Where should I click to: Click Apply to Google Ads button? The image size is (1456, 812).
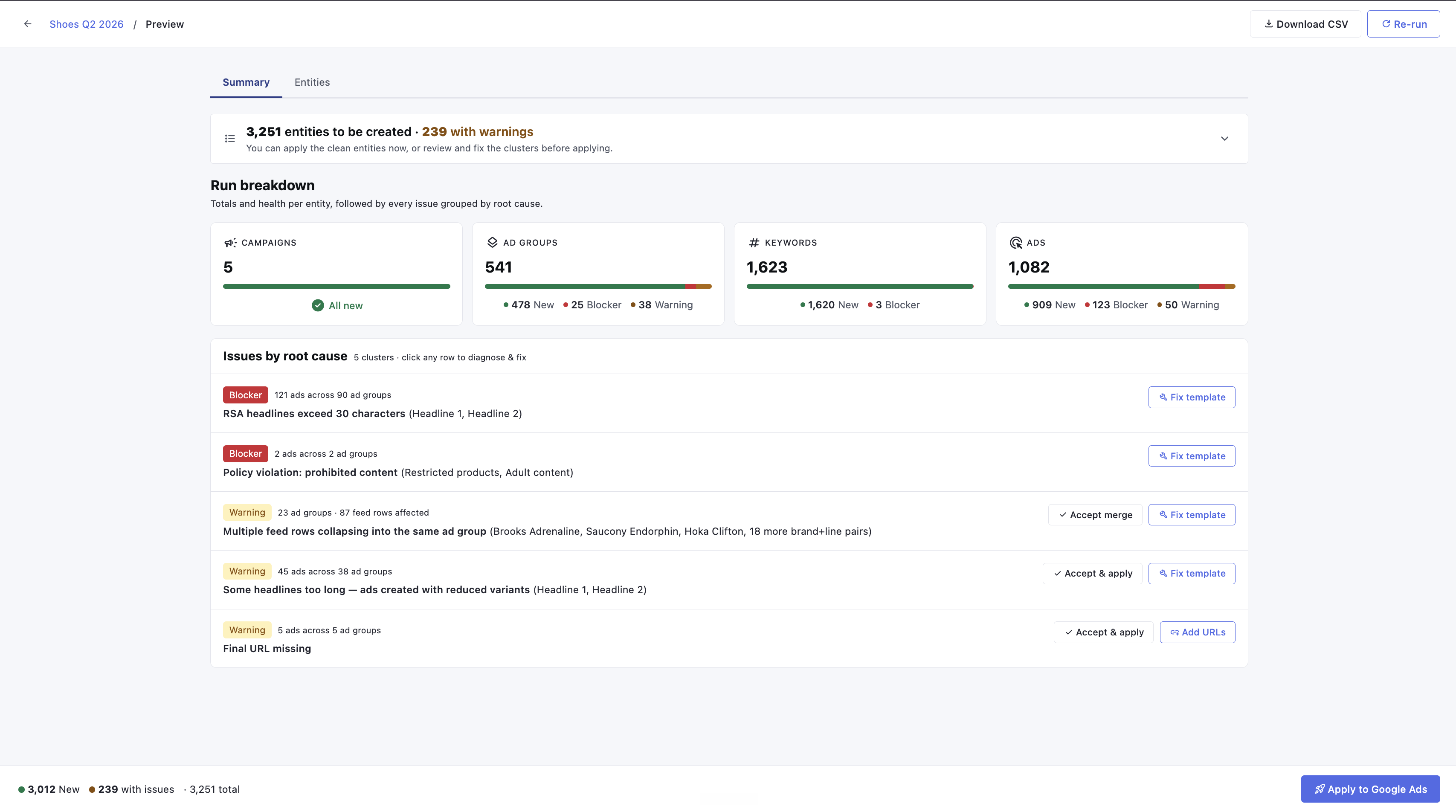tap(1370, 789)
